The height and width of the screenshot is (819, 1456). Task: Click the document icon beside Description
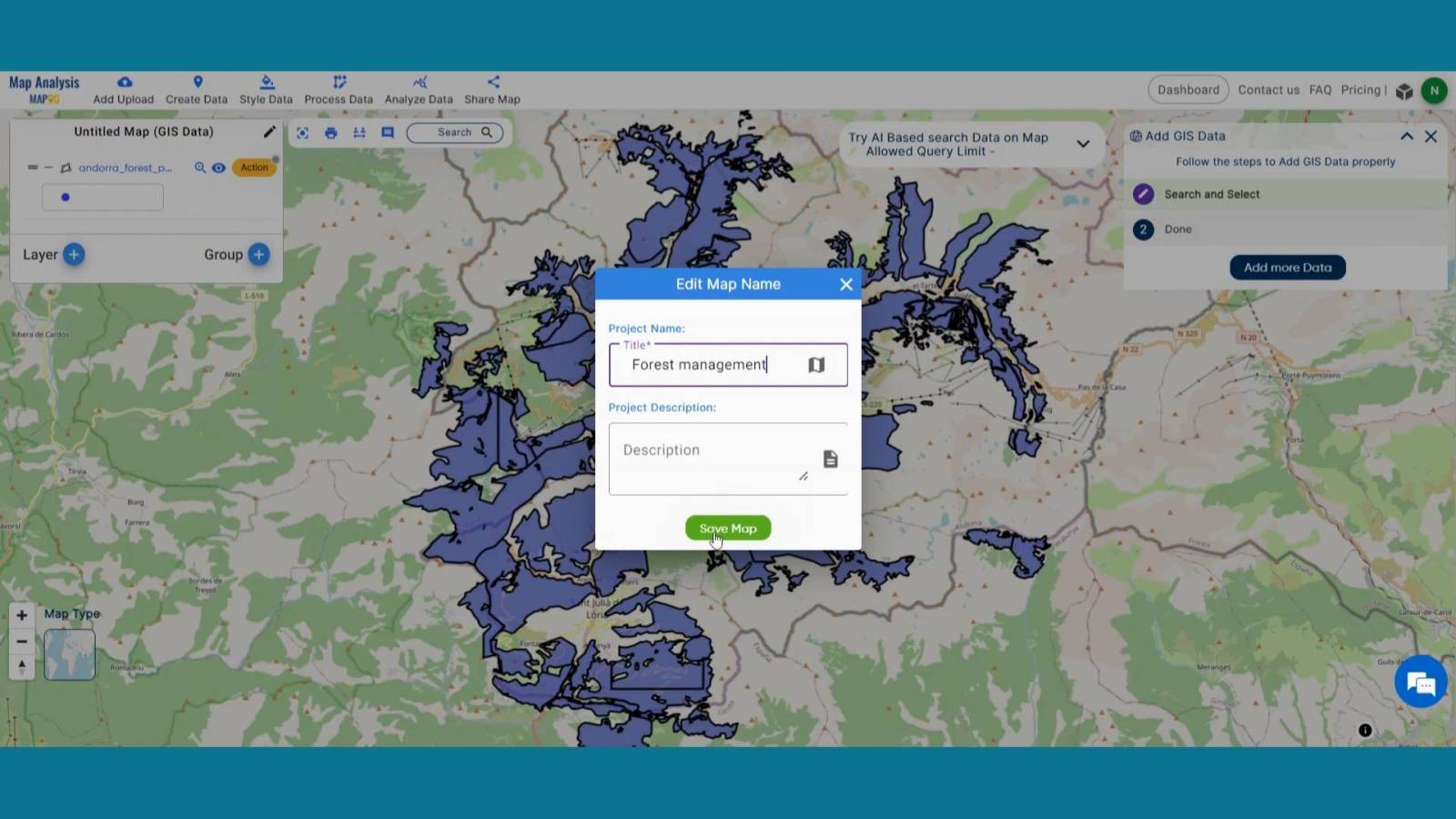click(831, 459)
